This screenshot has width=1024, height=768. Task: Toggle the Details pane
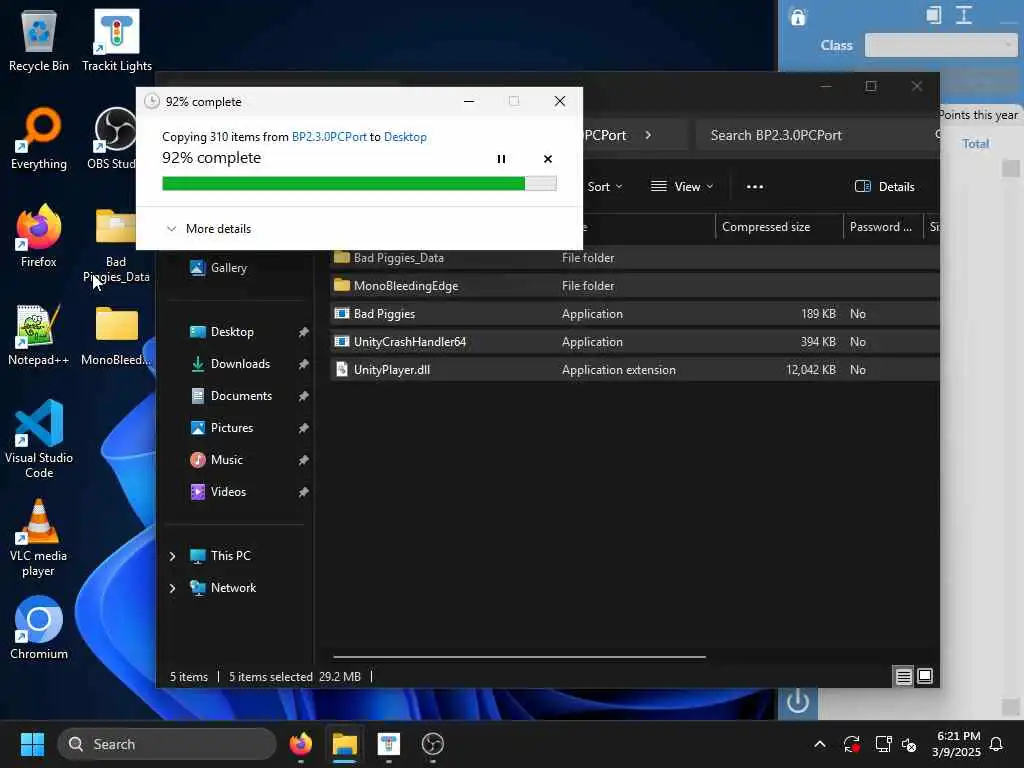pos(884,187)
